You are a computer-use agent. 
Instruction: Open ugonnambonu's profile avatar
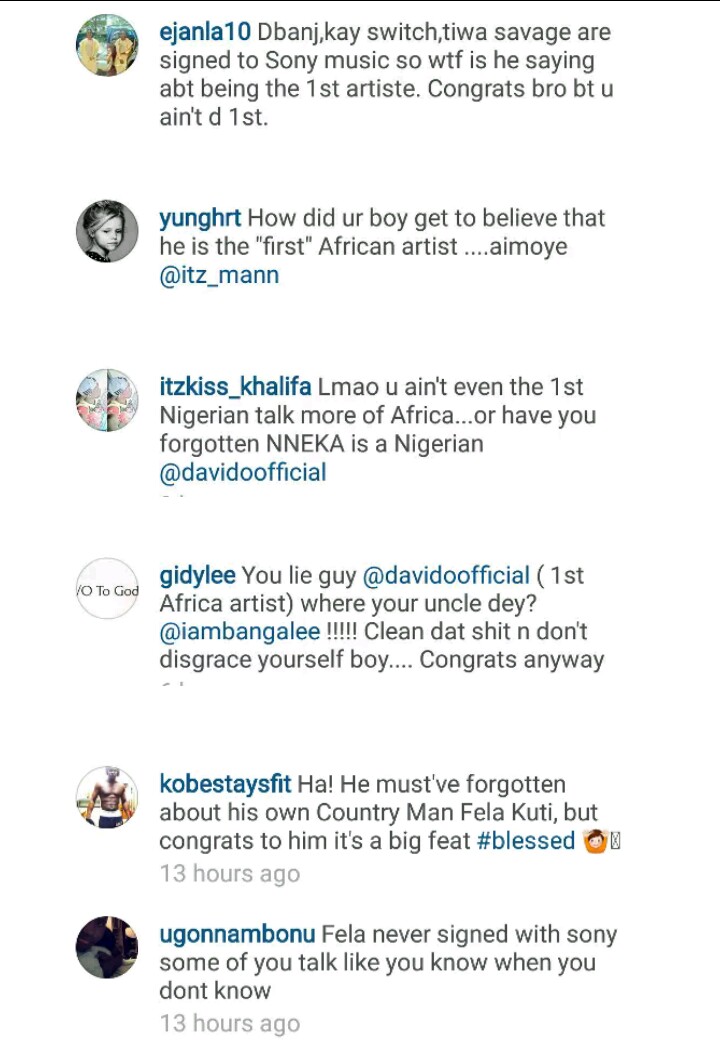(107, 948)
